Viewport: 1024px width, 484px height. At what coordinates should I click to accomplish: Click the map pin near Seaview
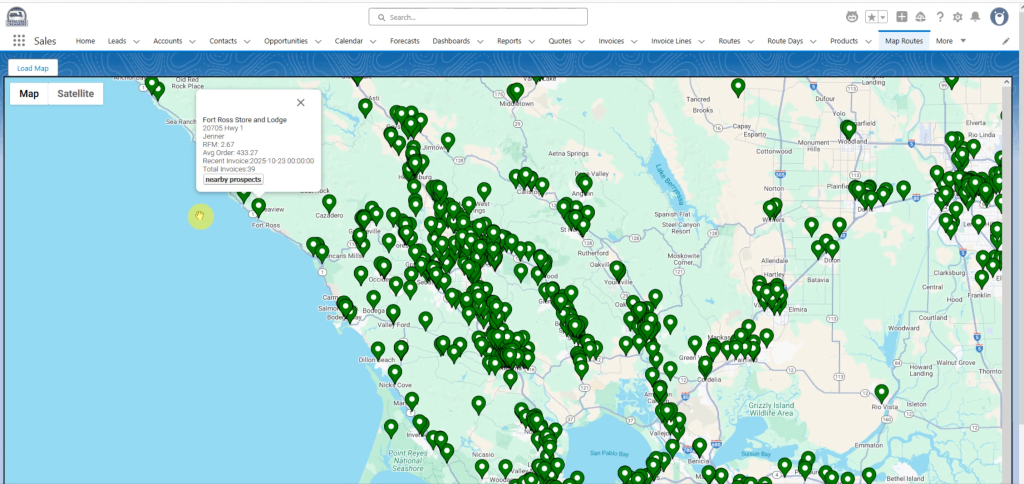[x=259, y=208]
